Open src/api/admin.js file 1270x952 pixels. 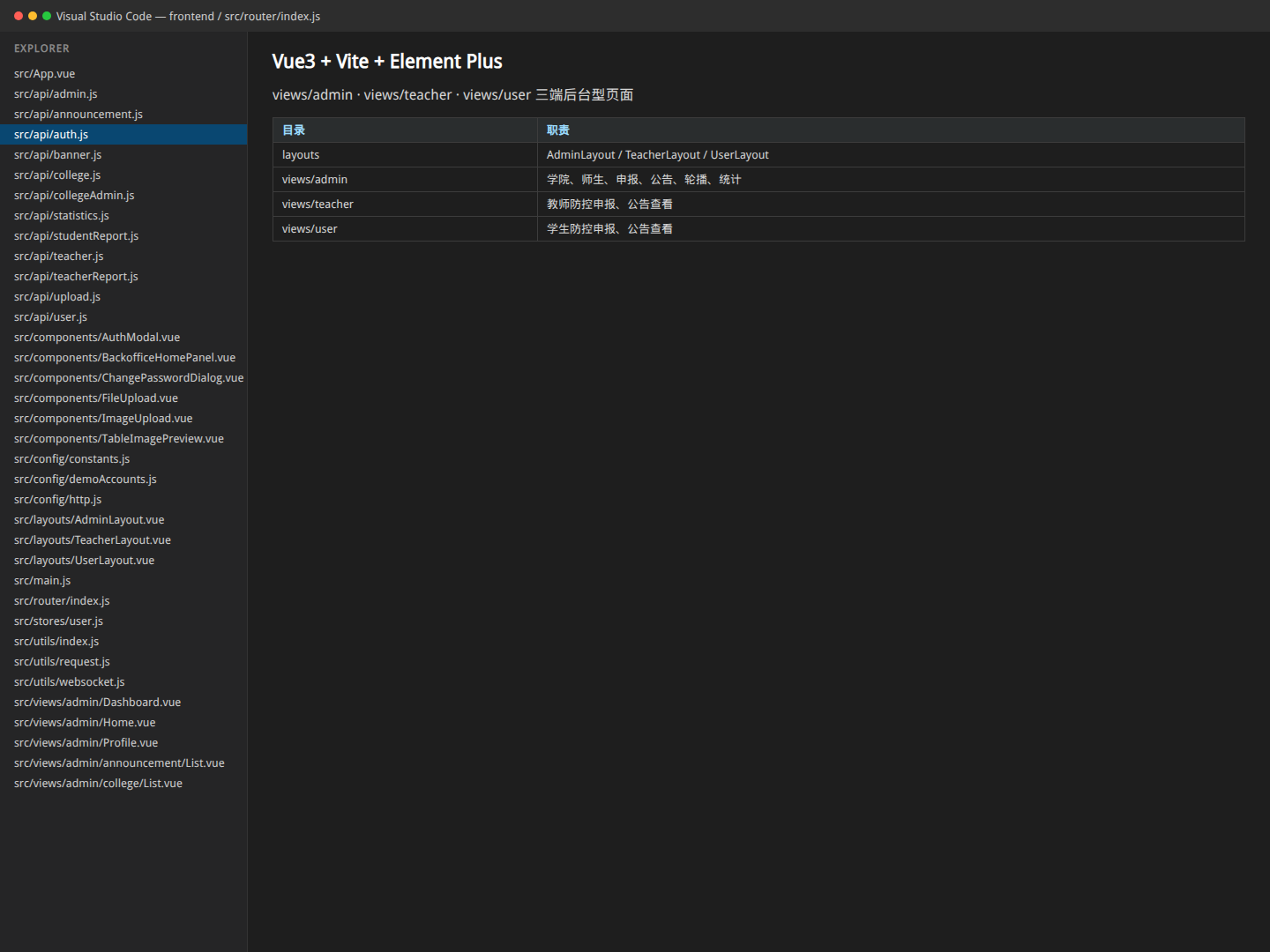pos(123,94)
